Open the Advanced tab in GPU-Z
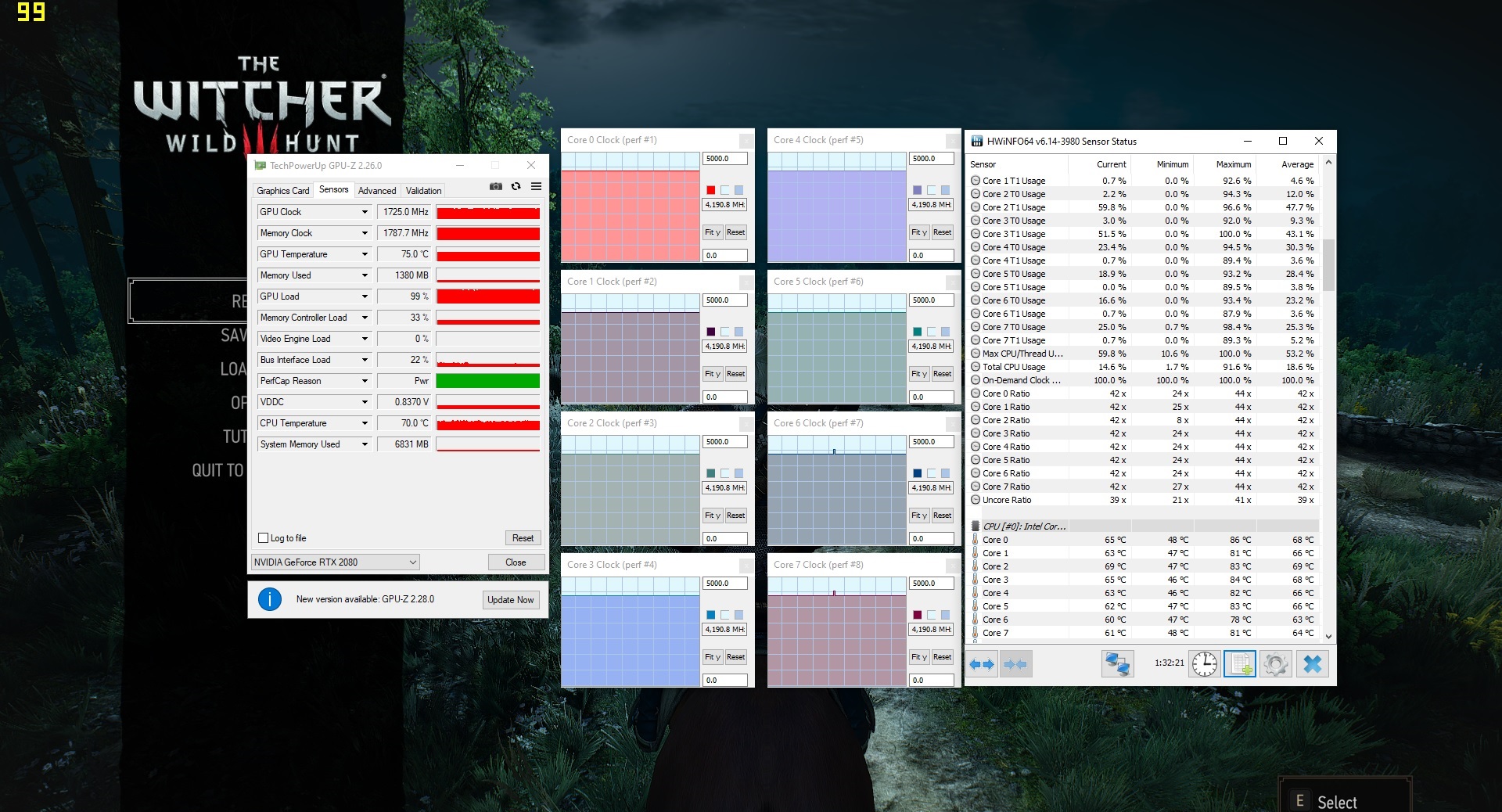 pyautogui.click(x=377, y=191)
